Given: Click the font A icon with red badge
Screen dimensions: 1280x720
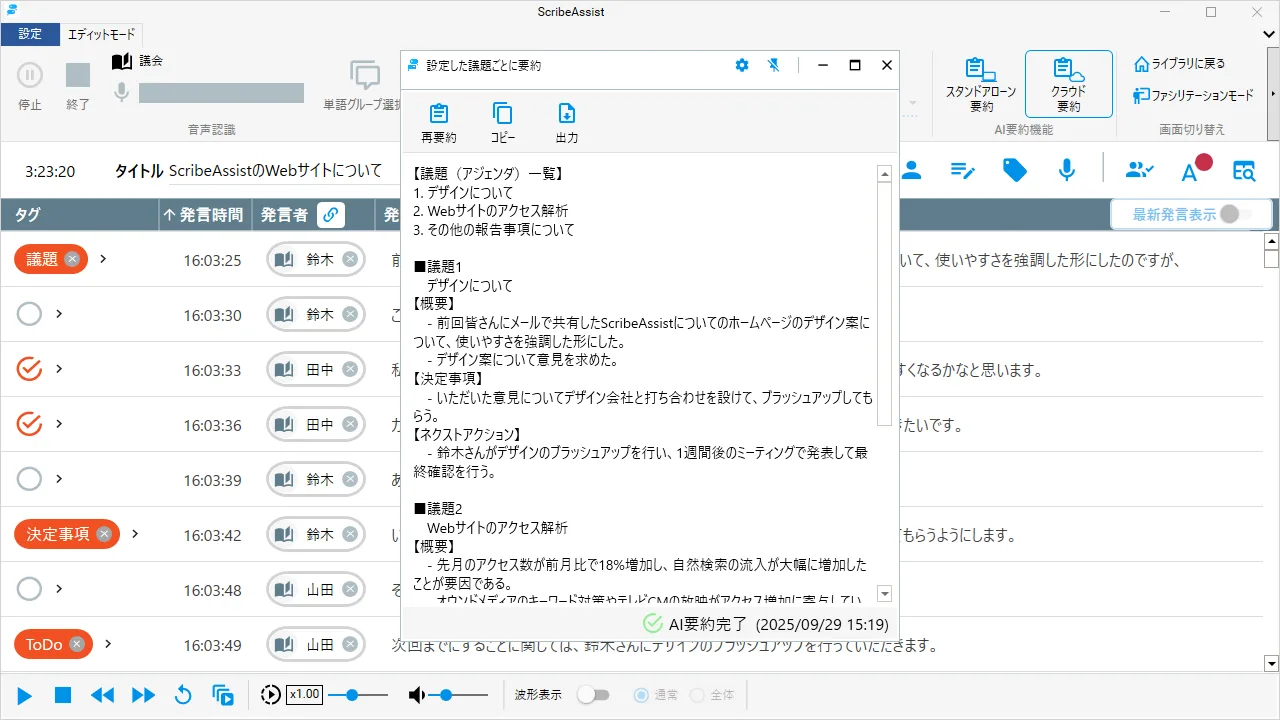Looking at the screenshot, I should (1195, 168).
